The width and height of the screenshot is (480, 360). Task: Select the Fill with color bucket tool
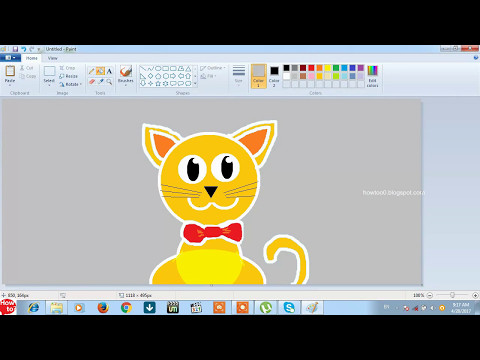pos(100,71)
